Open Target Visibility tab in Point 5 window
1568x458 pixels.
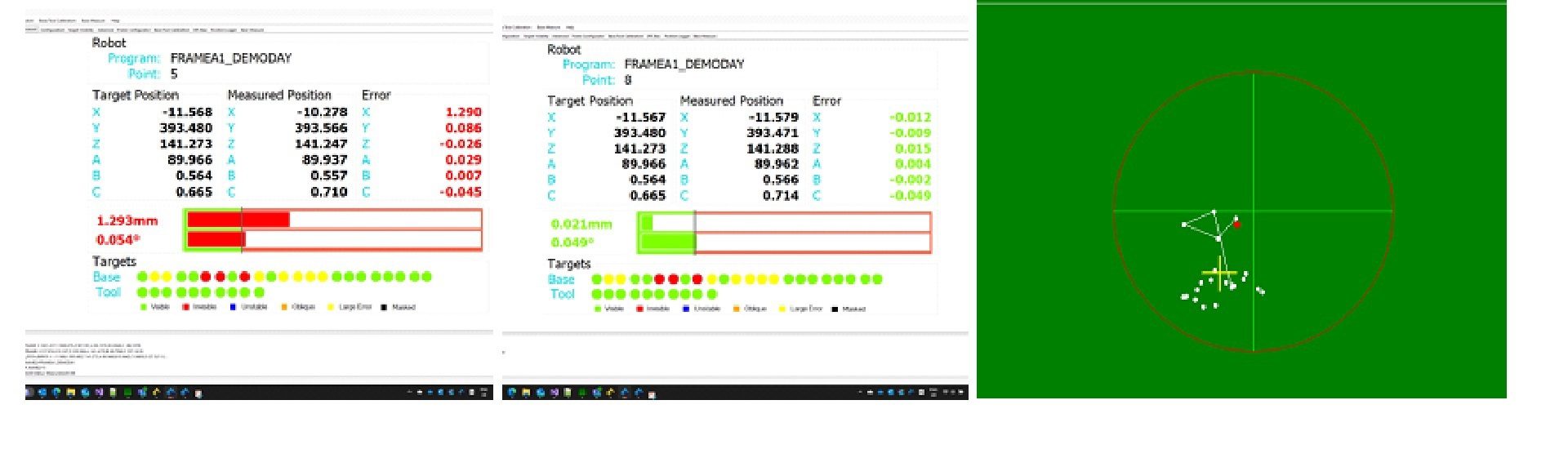point(80,30)
